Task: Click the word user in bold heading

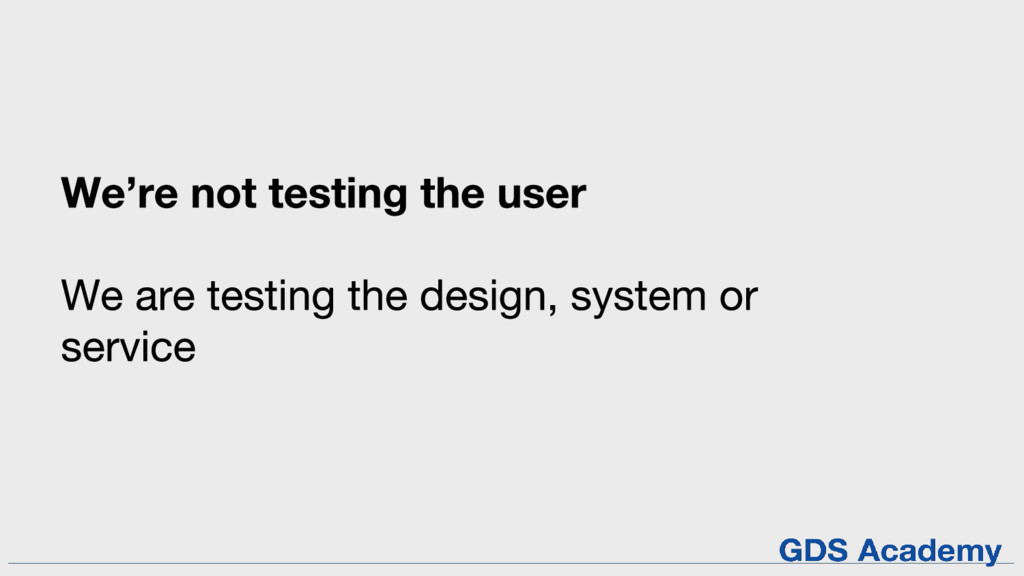Action: click(541, 195)
